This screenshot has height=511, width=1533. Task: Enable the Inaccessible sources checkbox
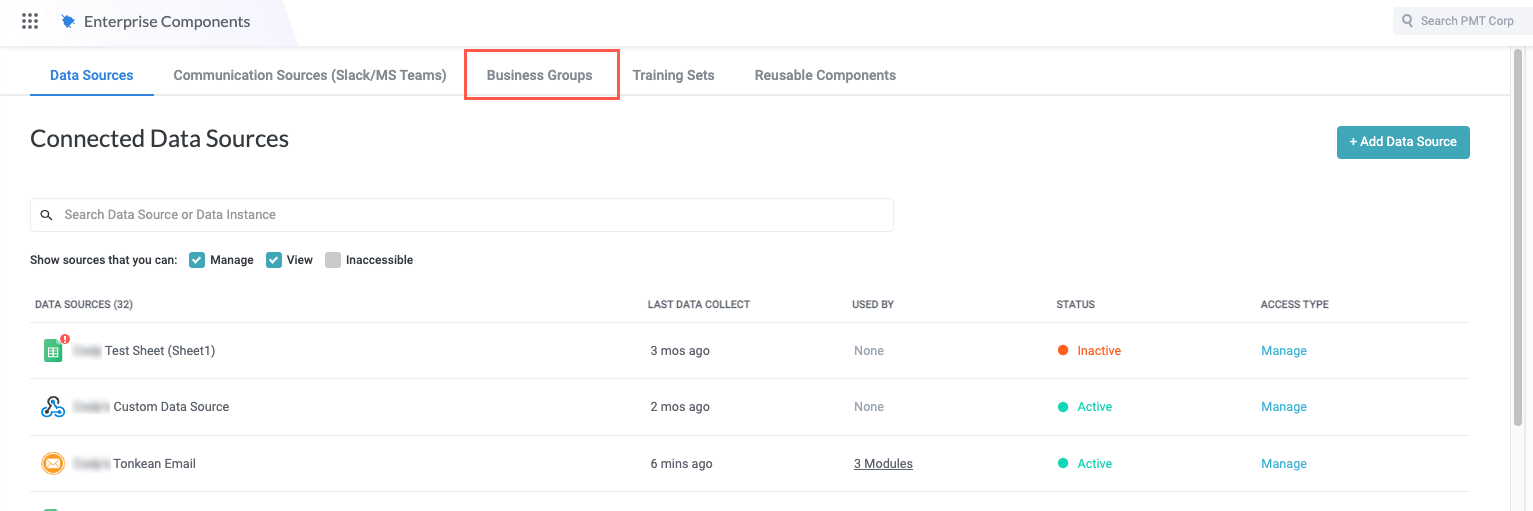pyautogui.click(x=333, y=260)
